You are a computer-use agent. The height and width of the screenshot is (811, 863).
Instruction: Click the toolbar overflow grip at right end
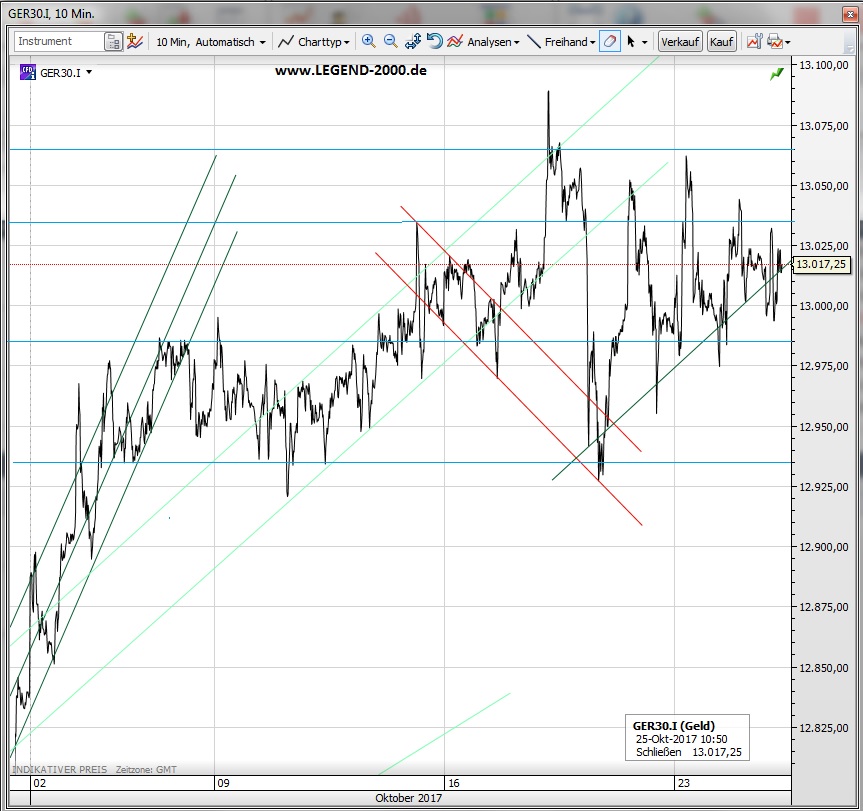pos(849,42)
